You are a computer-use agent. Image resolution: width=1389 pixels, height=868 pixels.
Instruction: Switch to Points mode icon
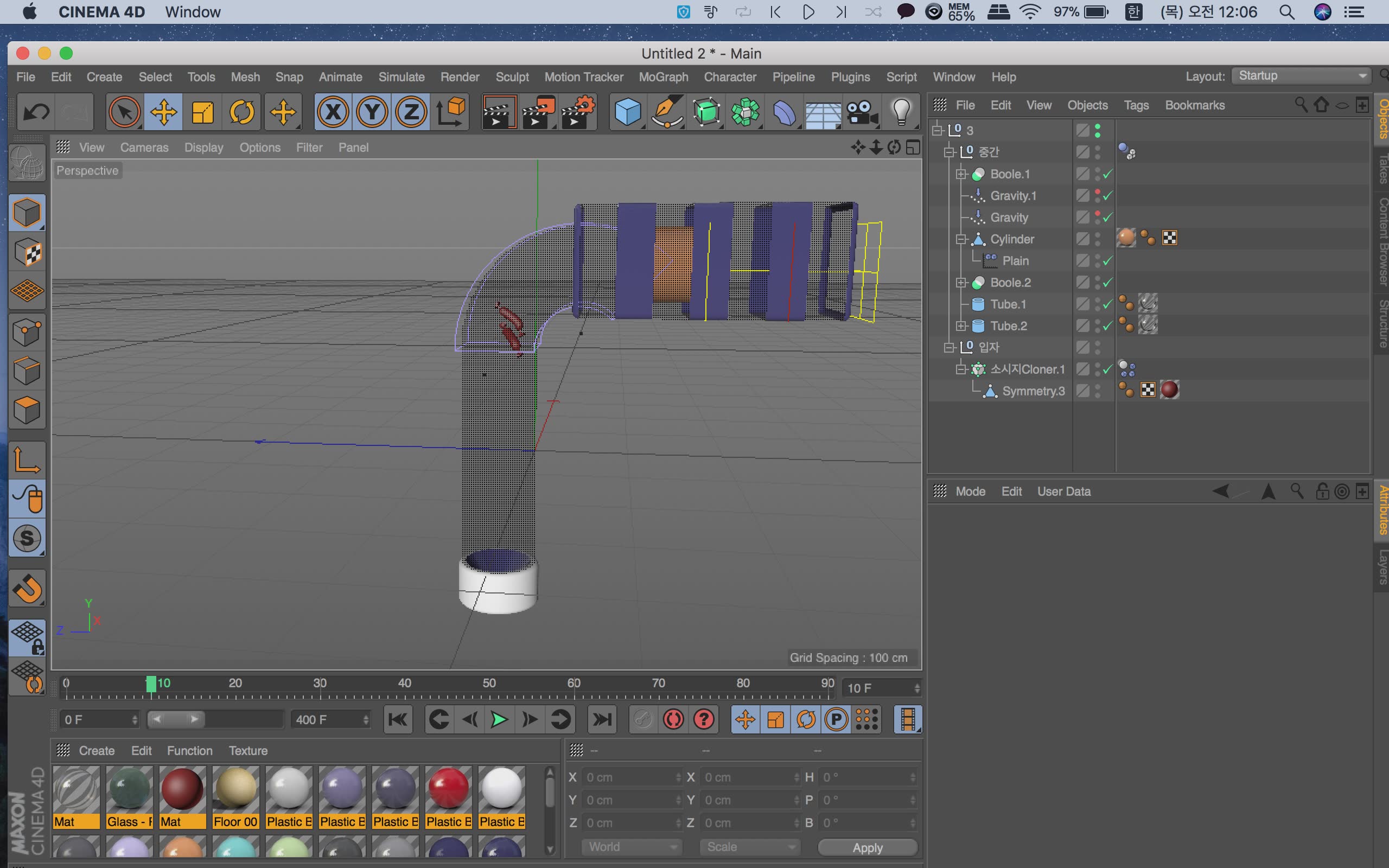(x=27, y=333)
